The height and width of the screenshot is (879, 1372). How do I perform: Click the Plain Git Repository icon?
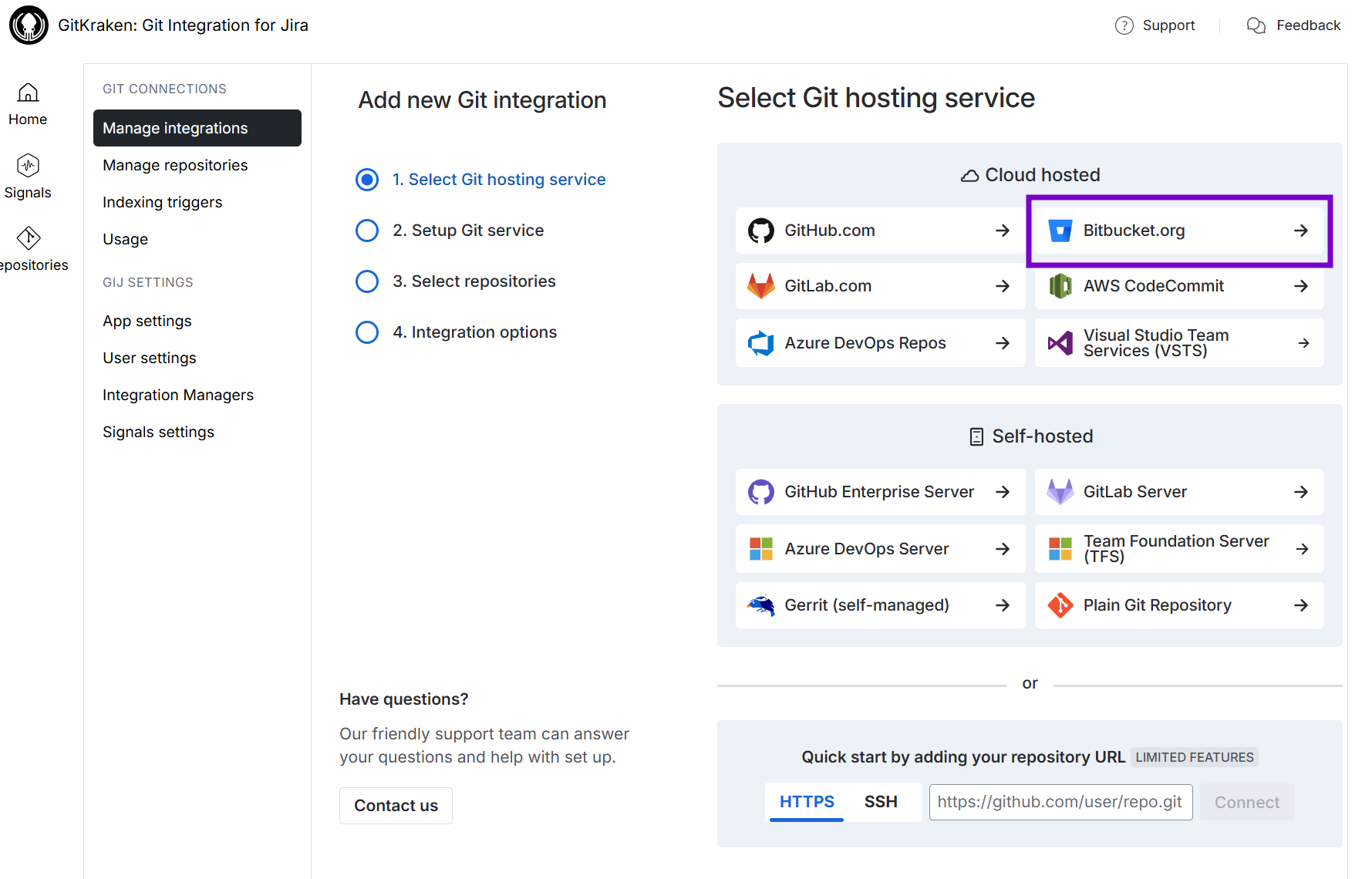(1060, 605)
